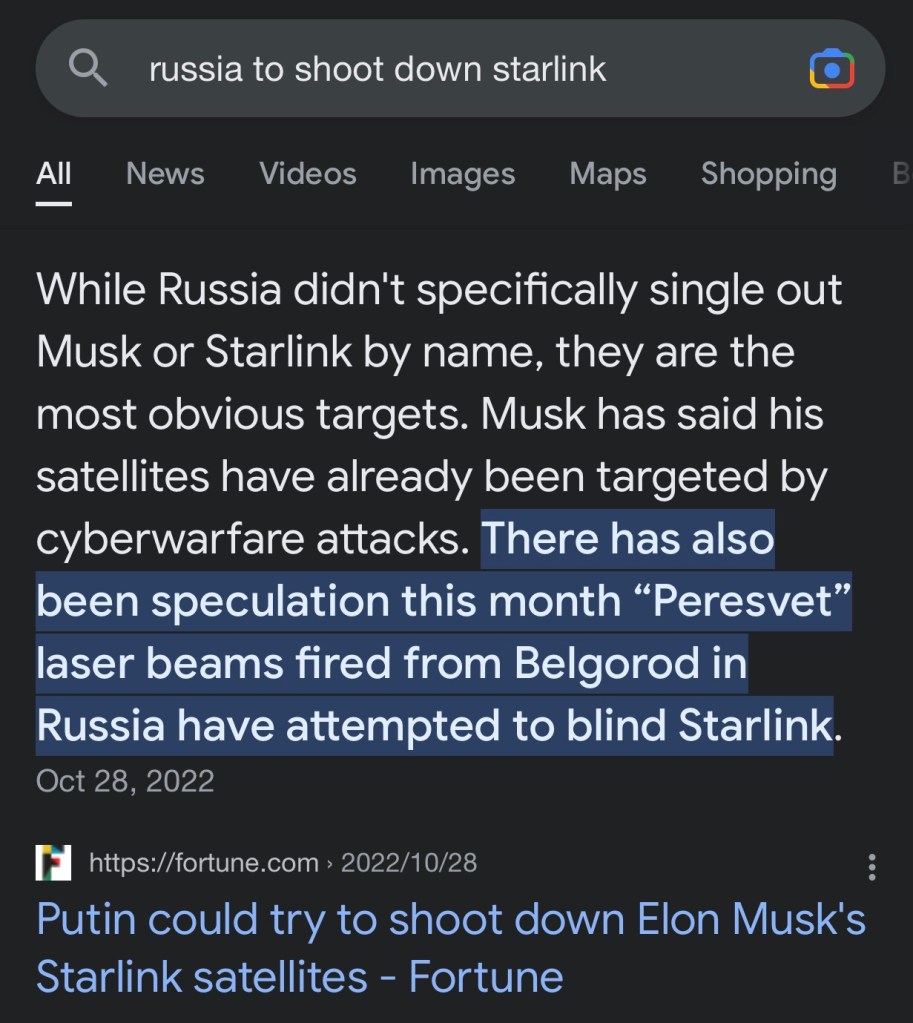
Task: Click the "cyberwarfare attacks" snippet text
Action: [252, 540]
